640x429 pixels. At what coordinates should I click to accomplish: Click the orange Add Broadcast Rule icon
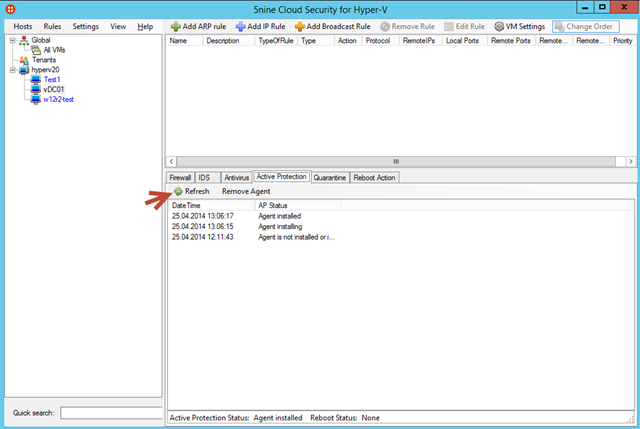pyautogui.click(x=300, y=27)
